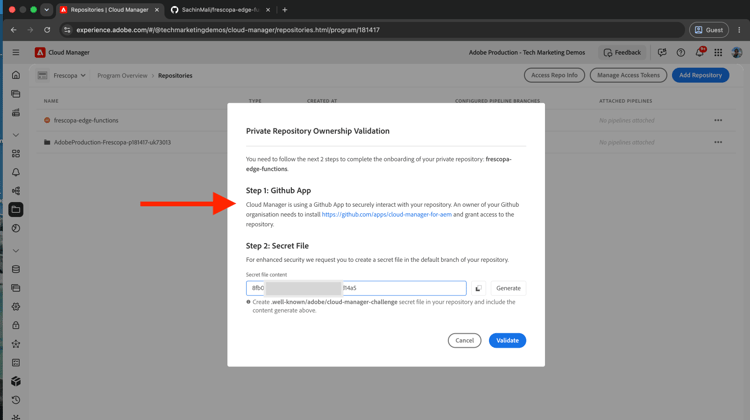
Task: Focus the secret file content field
Action: coord(356,288)
